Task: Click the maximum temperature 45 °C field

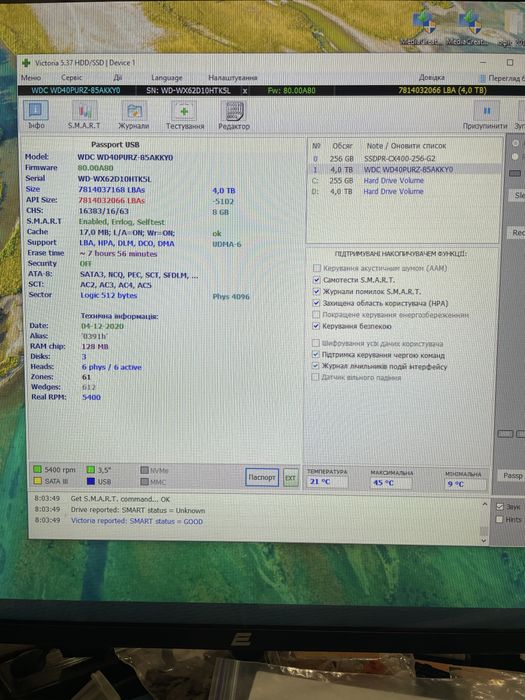Action: (x=391, y=483)
